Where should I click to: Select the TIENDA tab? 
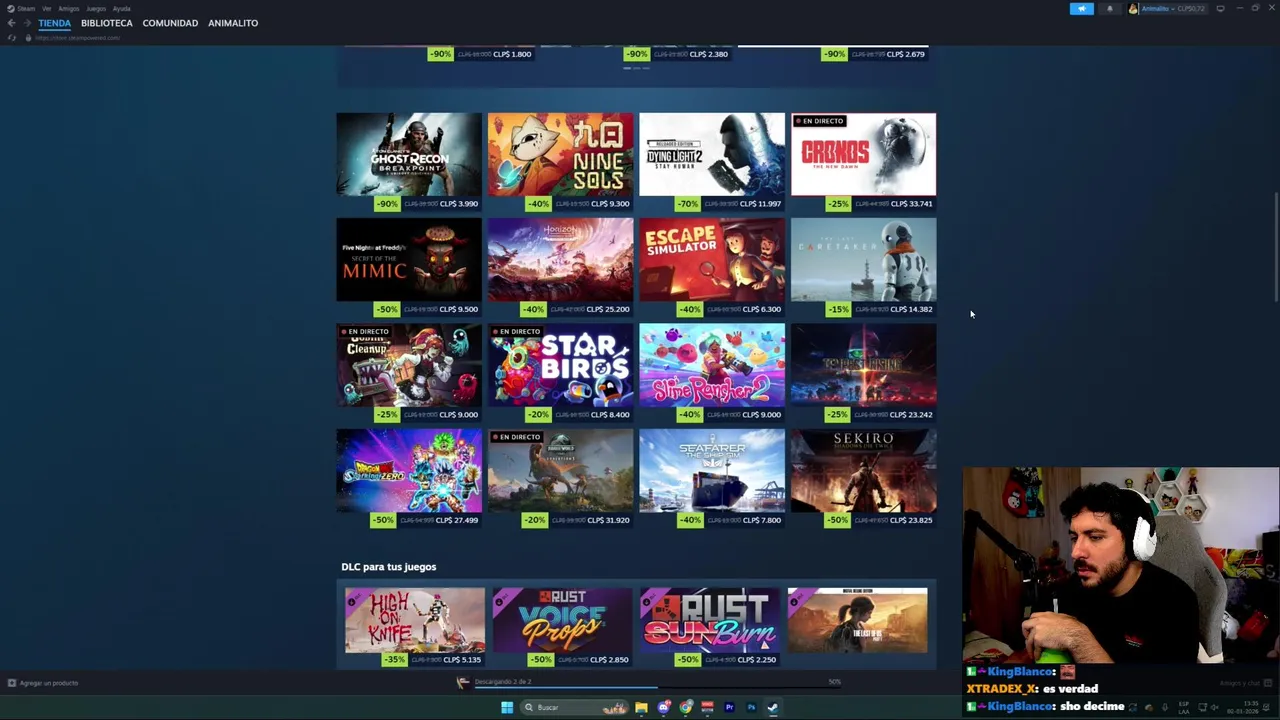[55, 23]
